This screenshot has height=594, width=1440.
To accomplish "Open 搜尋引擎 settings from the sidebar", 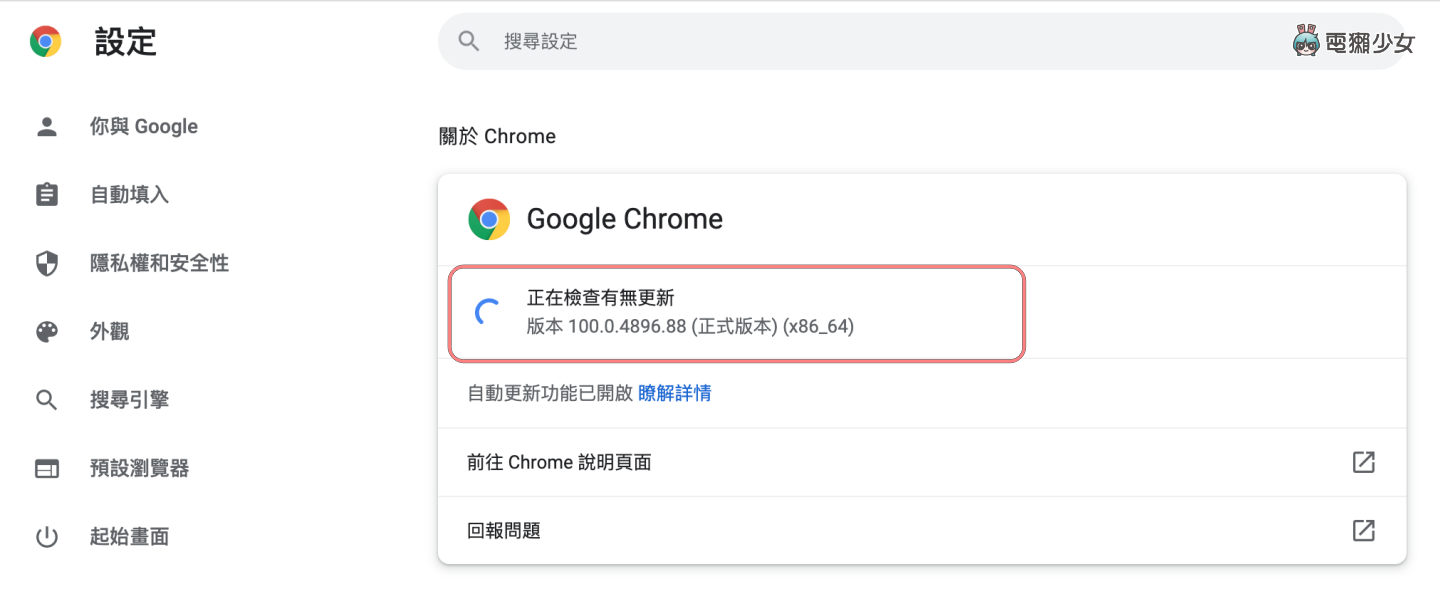I will [130, 399].
